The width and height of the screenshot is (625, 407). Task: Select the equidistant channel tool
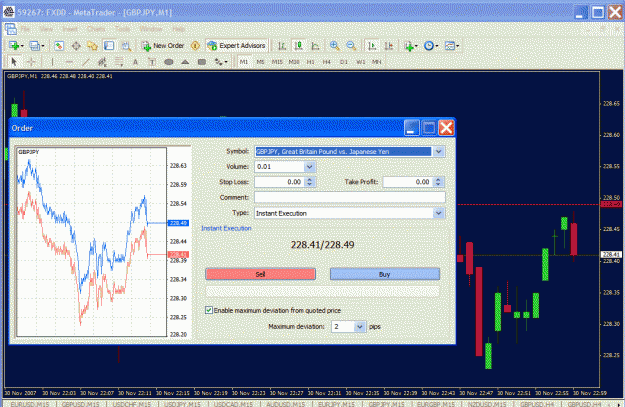point(102,62)
